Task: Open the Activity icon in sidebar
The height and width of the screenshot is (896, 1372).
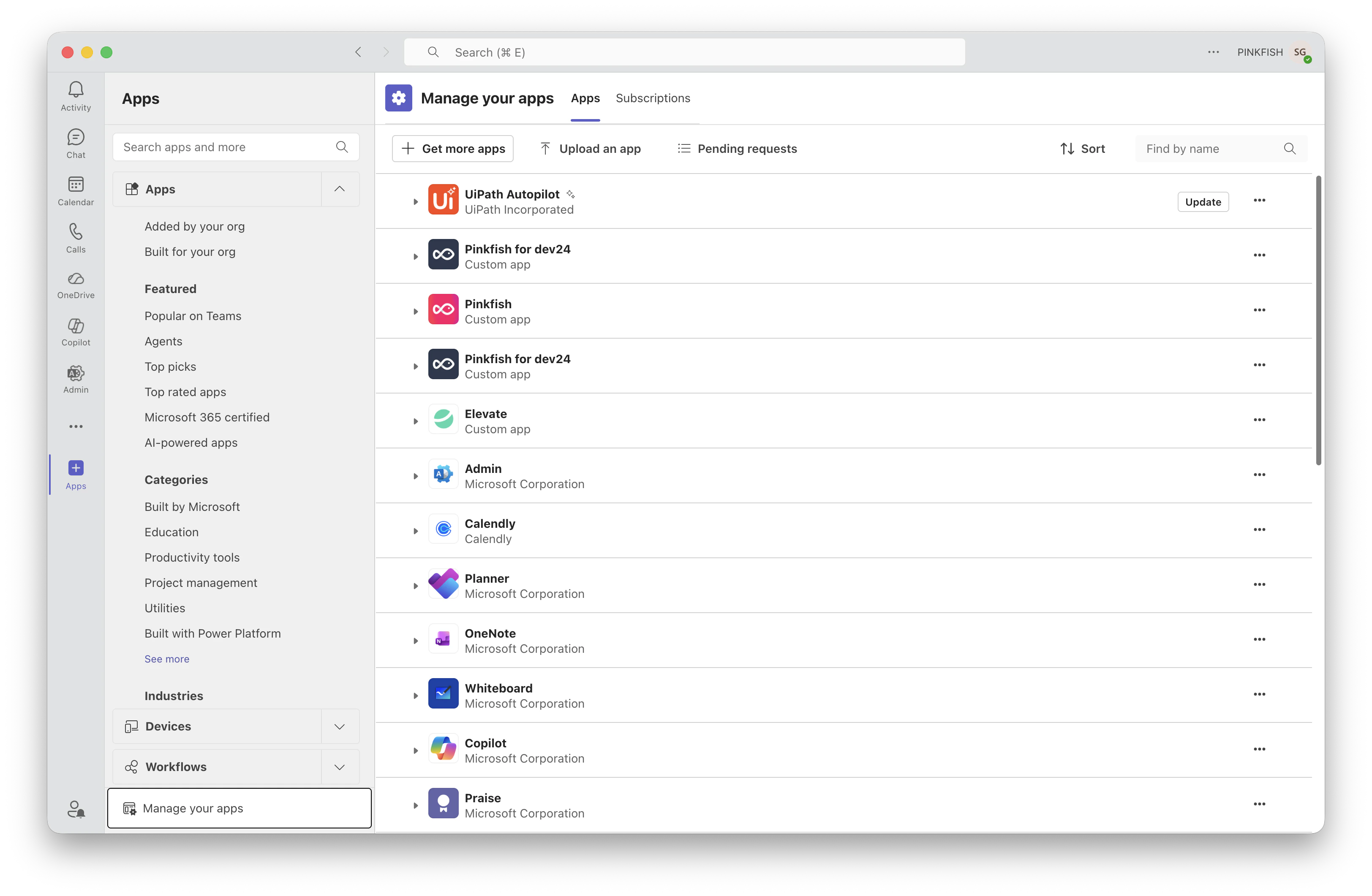Action: [x=76, y=95]
